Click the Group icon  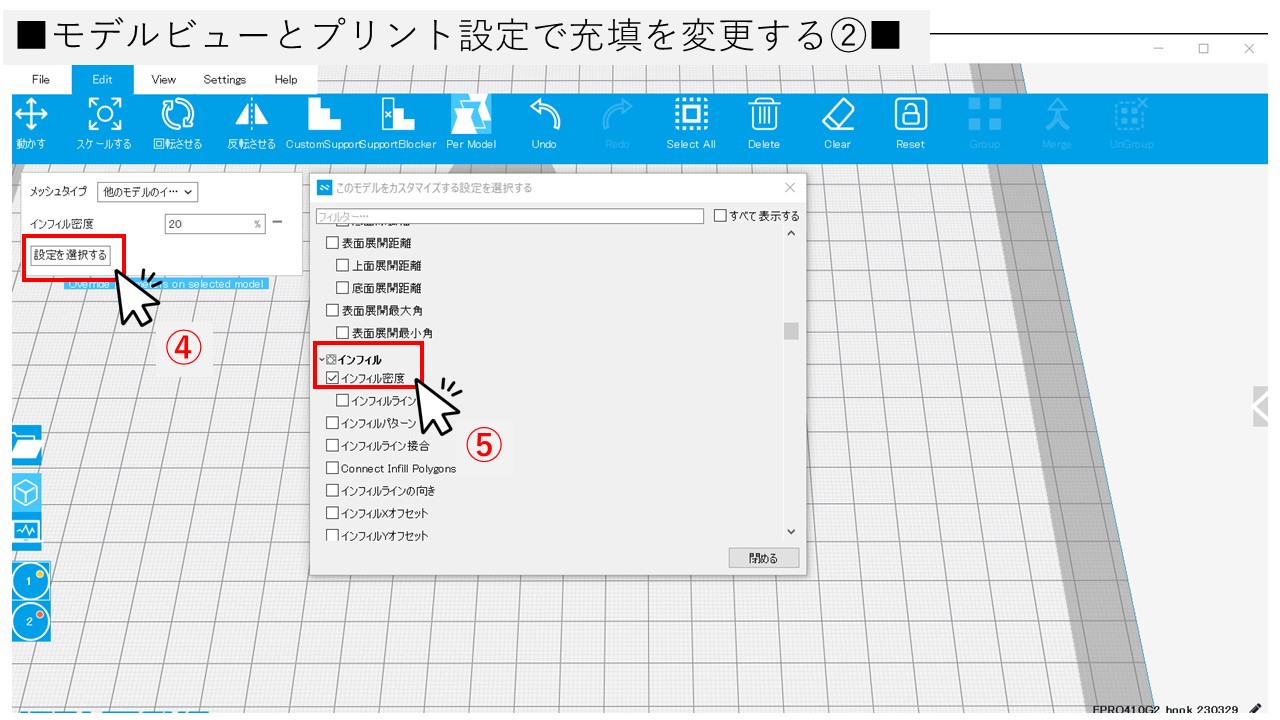pyautogui.click(x=985, y=114)
